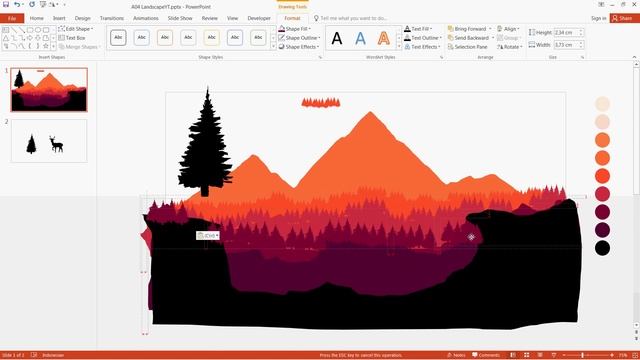Start Slide Show from status bar icon
Screen dimensions: 640x360
pyautogui.click(x=554, y=355)
